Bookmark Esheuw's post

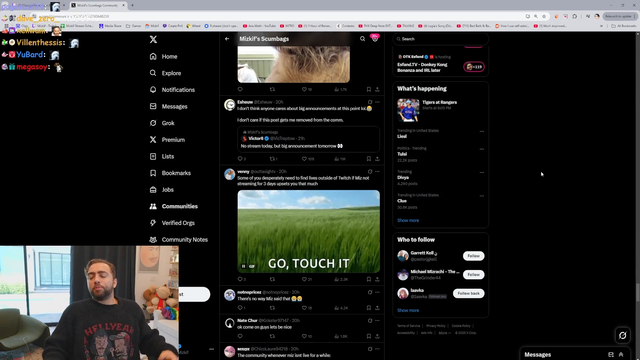[x=369, y=159]
